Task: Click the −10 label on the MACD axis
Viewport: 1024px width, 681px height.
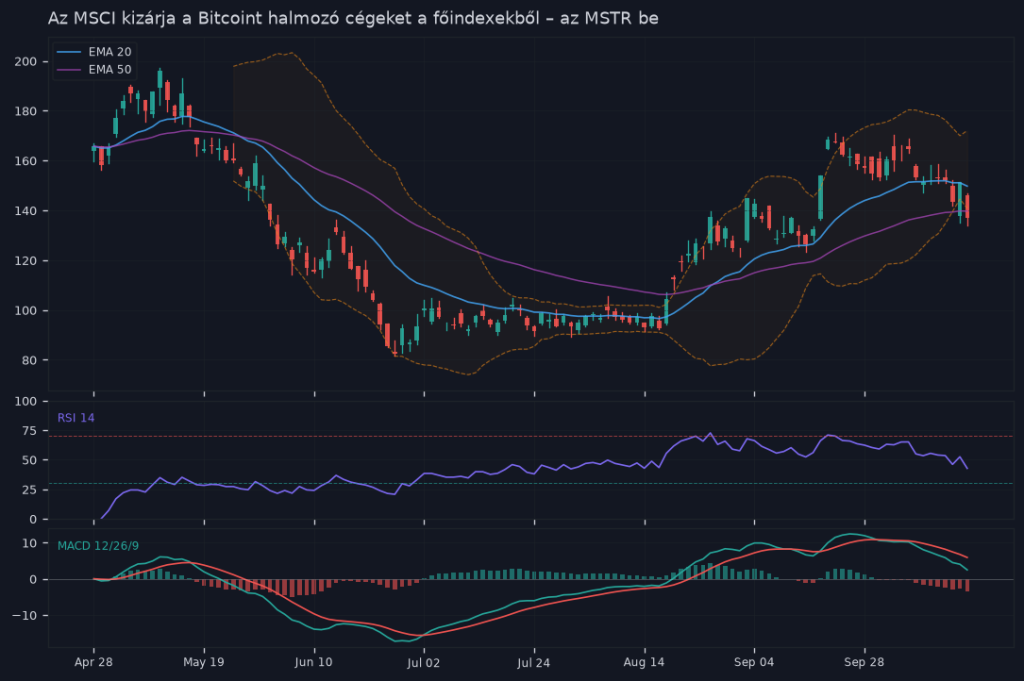Action: [25, 616]
